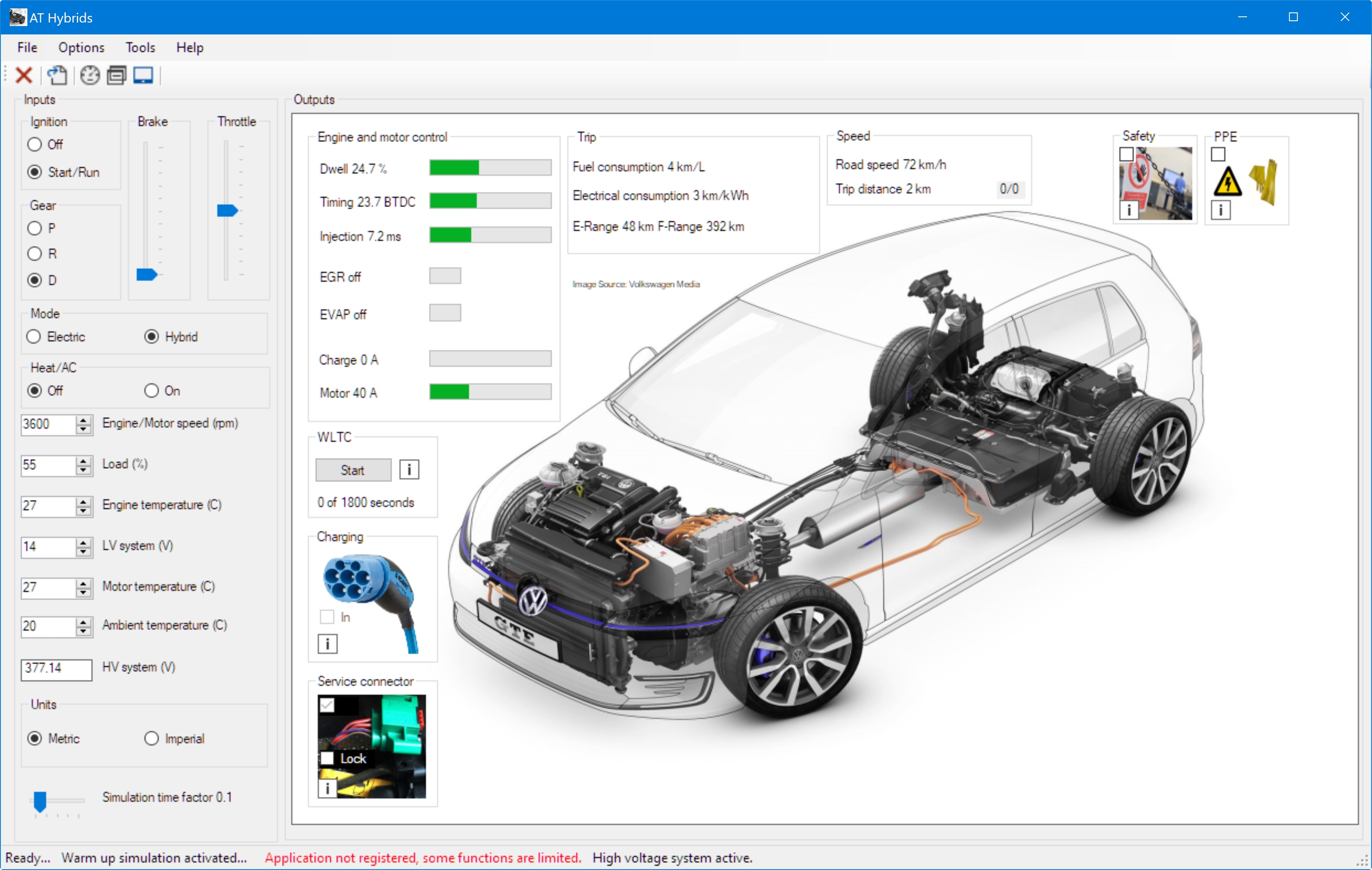Switch gear to Reverse

[x=34, y=253]
